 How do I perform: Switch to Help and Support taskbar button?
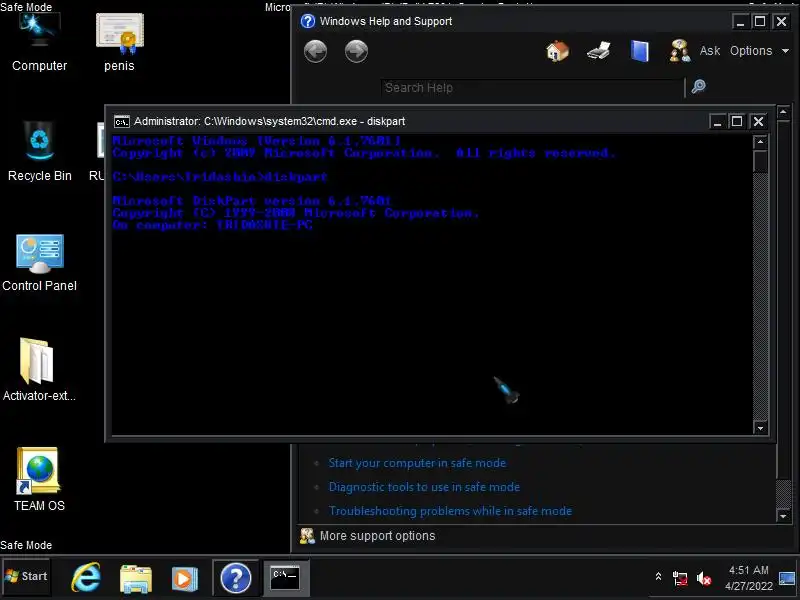pyautogui.click(x=236, y=578)
